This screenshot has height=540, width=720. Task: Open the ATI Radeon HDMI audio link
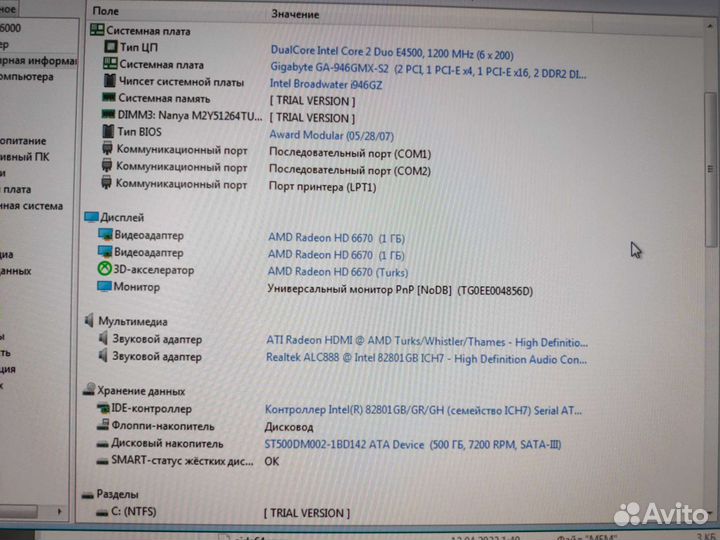point(427,341)
